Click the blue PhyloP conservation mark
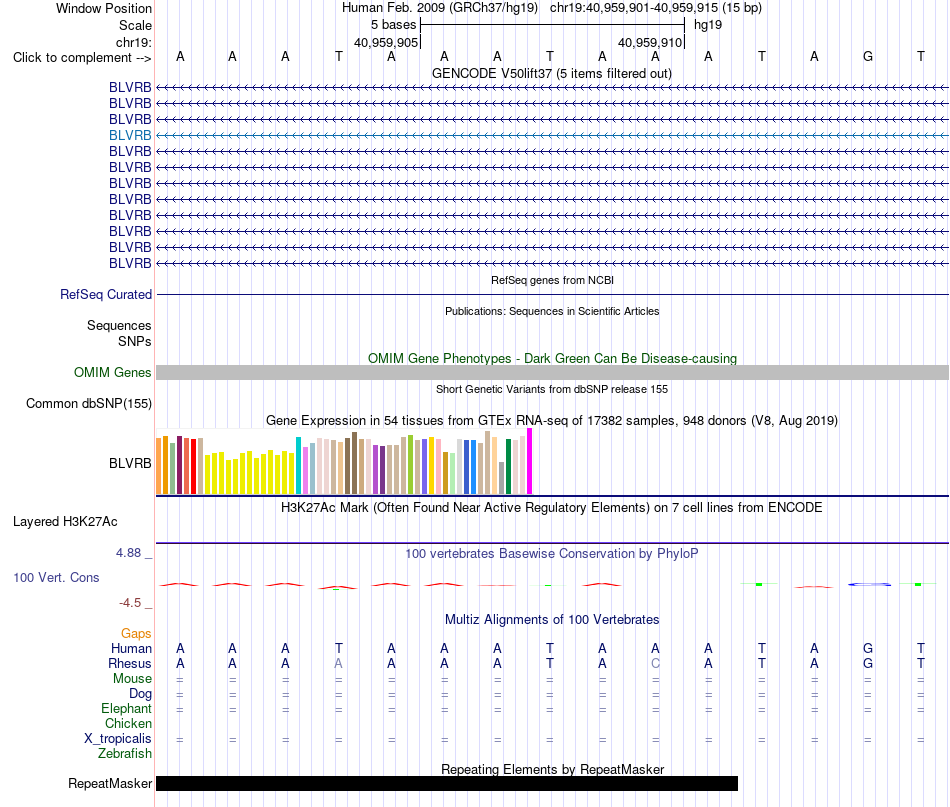Viewport: 950px width, 807px height. pyautogui.click(x=869, y=584)
